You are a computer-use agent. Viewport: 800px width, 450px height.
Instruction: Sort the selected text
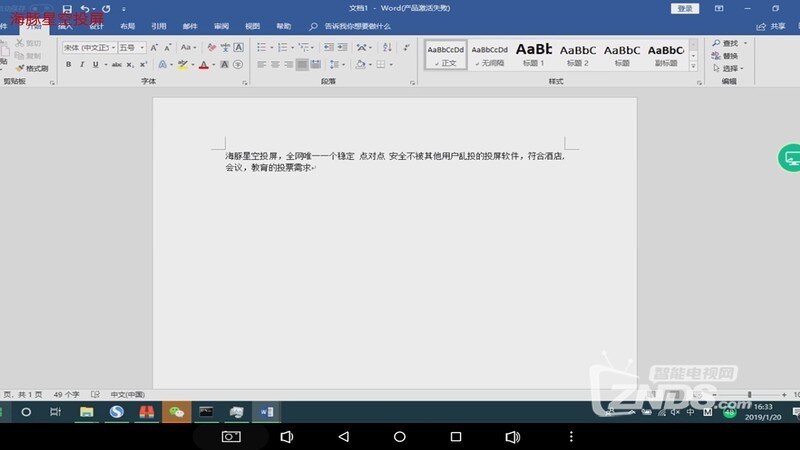(x=387, y=47)
